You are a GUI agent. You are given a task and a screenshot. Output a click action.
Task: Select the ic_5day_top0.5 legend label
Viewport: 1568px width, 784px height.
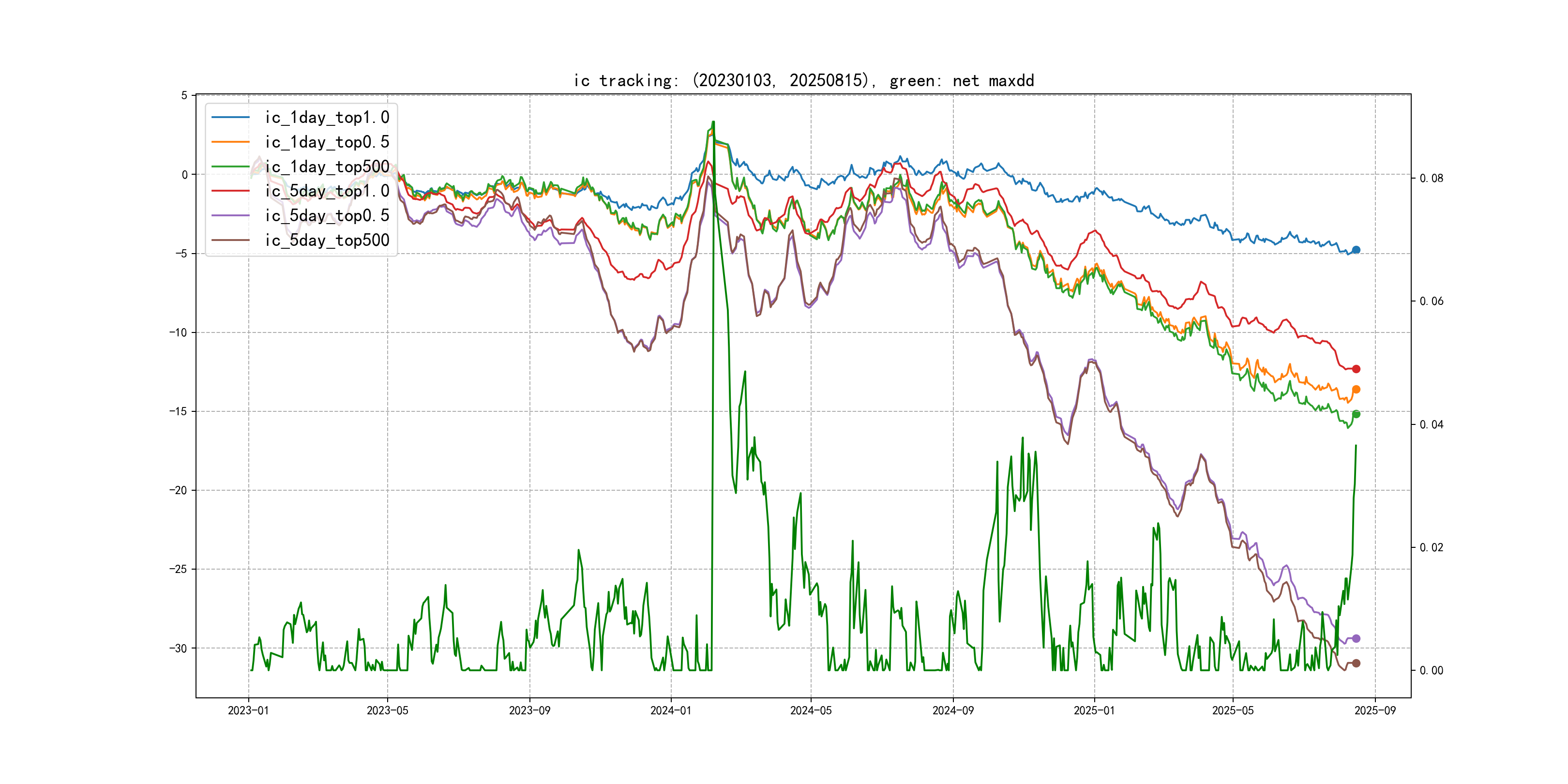[x=327, y=215]
